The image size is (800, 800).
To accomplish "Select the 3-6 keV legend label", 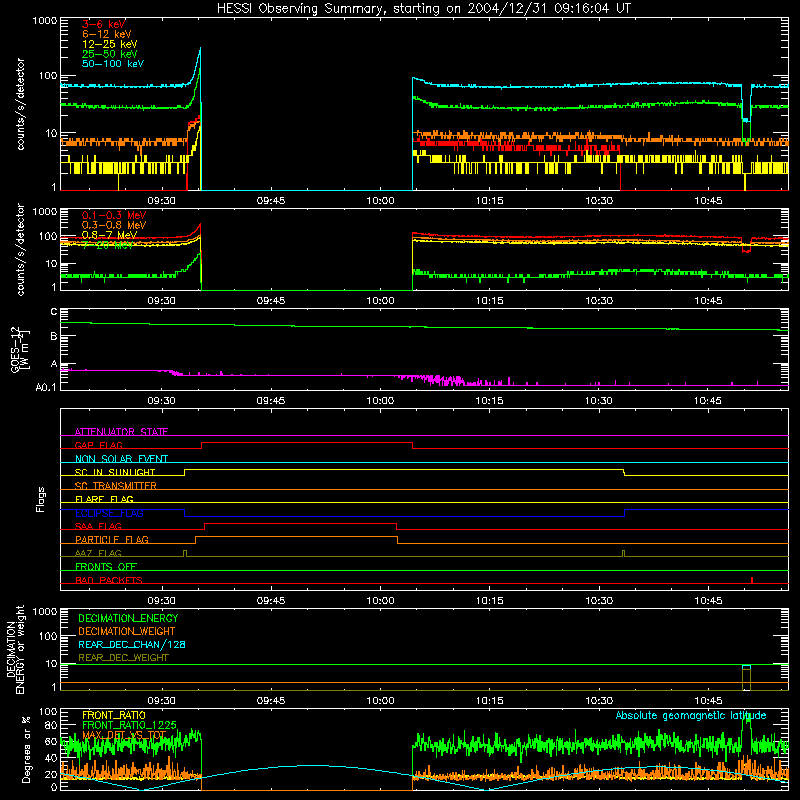I will point(103,24).
